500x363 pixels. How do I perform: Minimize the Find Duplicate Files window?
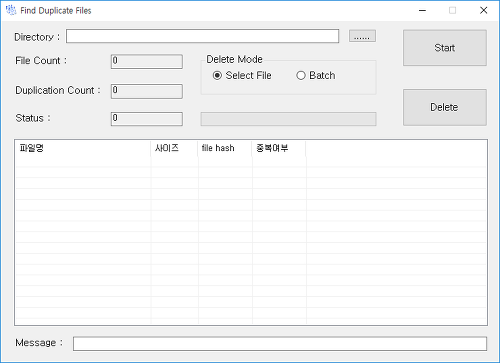[422, 11]
